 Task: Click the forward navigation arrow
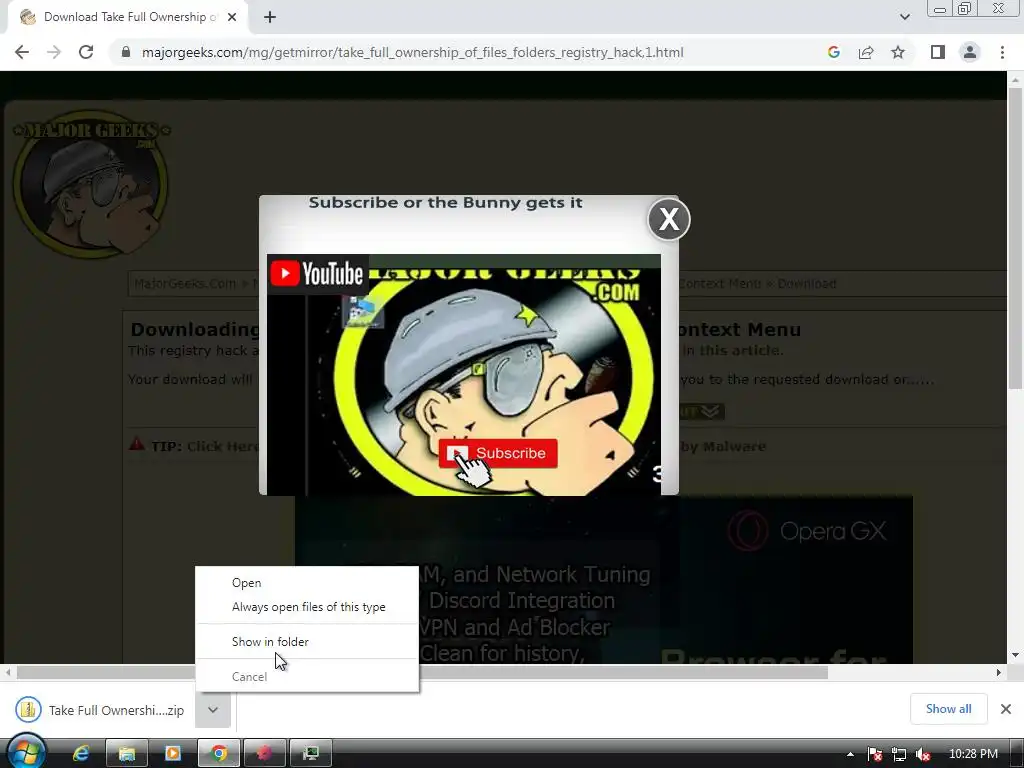point(54,52)
